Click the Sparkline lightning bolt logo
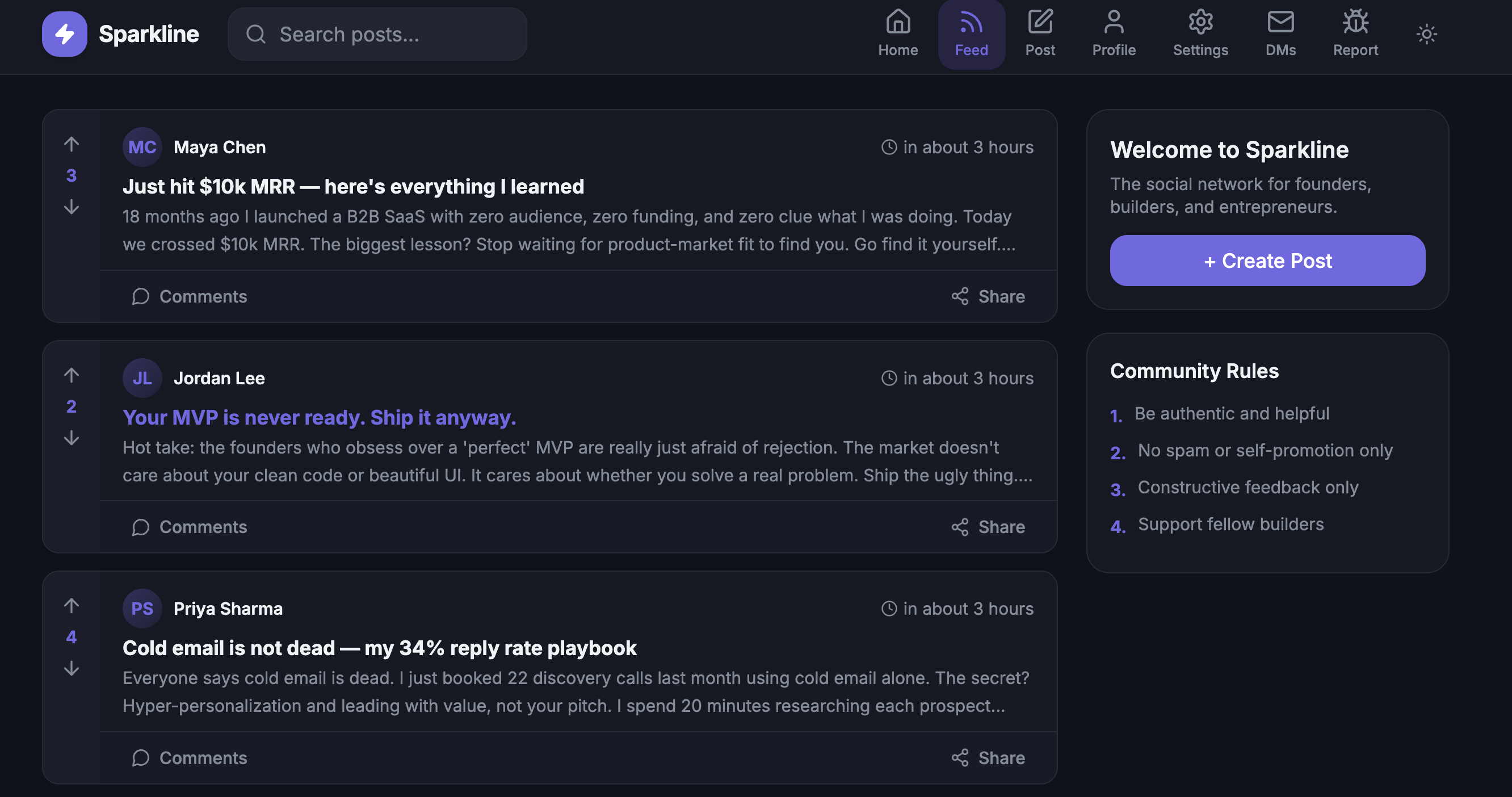1512x797 pixels. click(65, 34)
